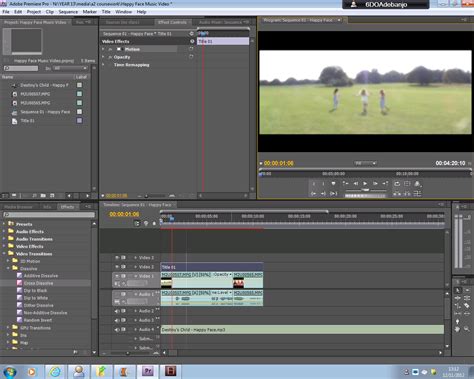Go to next edit point in Program monitor
The image size is (474, 379).
click(x=385, y=183)
